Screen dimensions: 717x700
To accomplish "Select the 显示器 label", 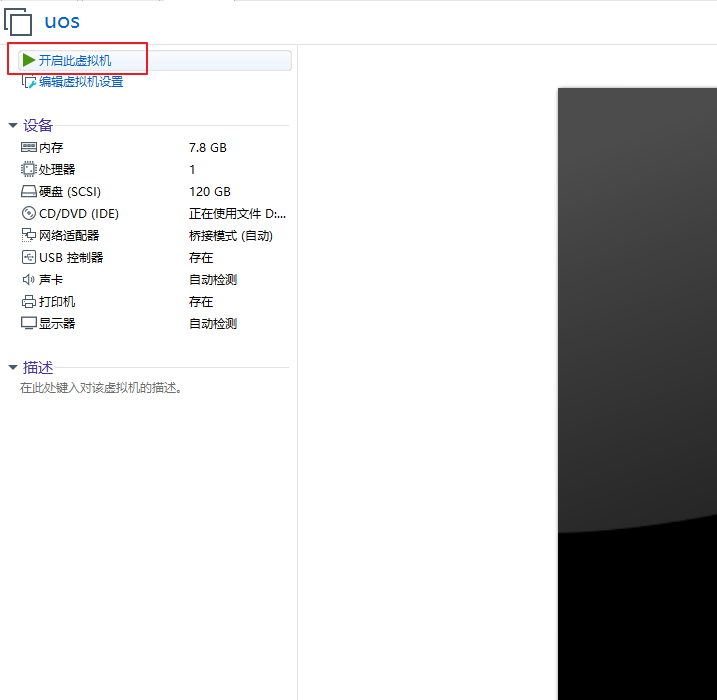I will 57,323.
